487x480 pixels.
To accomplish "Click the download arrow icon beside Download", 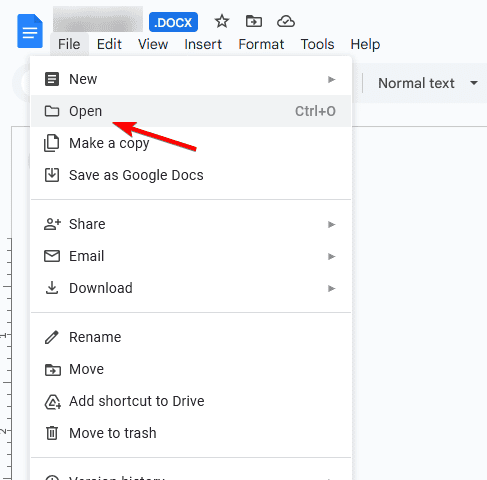I will coord(52,288).
